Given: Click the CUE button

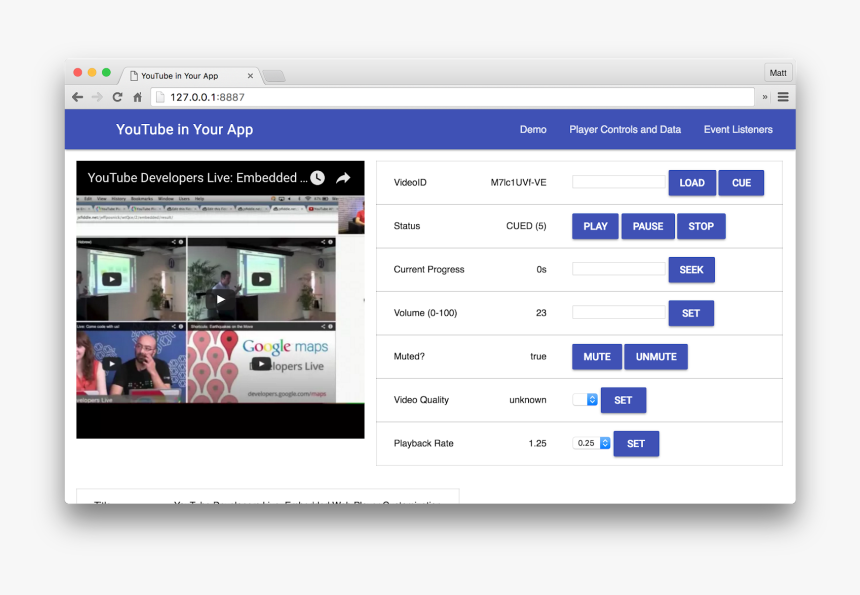Looking at the screenshot, I should (741, 183).
